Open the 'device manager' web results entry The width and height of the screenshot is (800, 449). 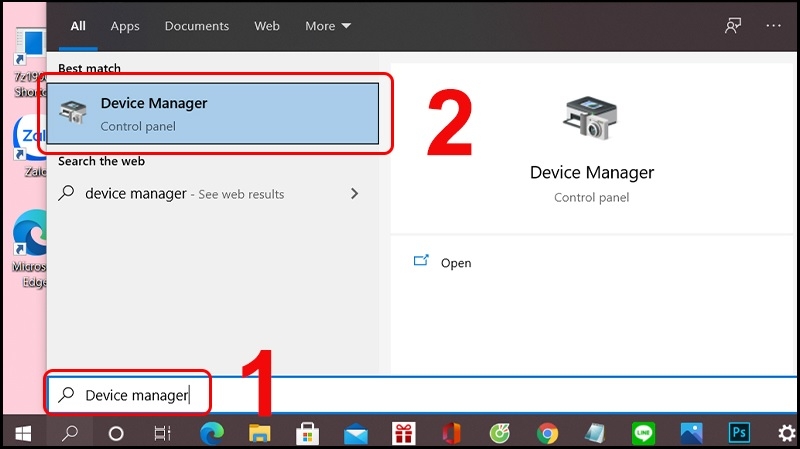coord(213,194)
